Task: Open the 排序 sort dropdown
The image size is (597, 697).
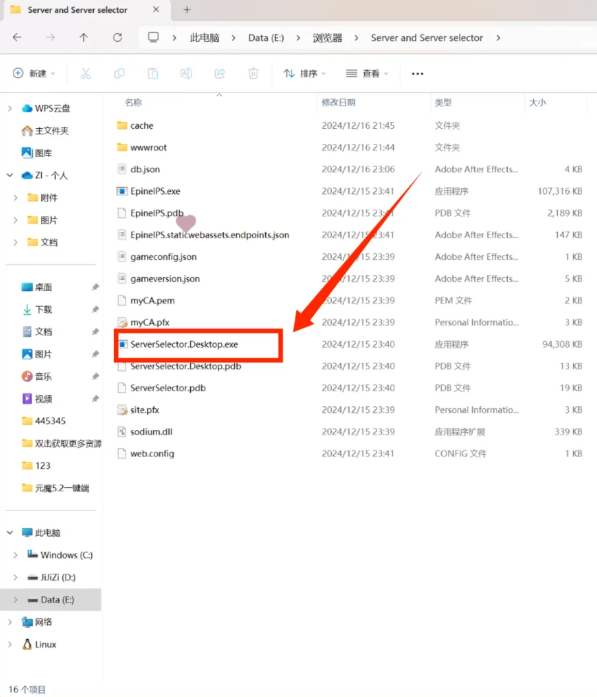Action: 305,73
